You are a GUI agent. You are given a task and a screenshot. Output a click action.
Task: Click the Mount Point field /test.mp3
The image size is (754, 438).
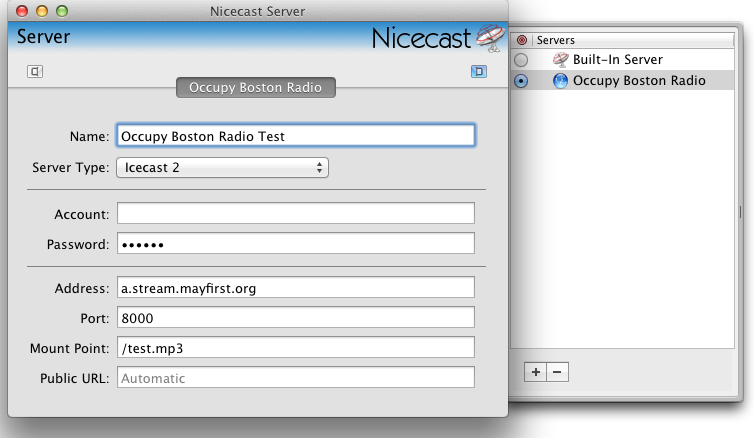click(x=296, y=348)
